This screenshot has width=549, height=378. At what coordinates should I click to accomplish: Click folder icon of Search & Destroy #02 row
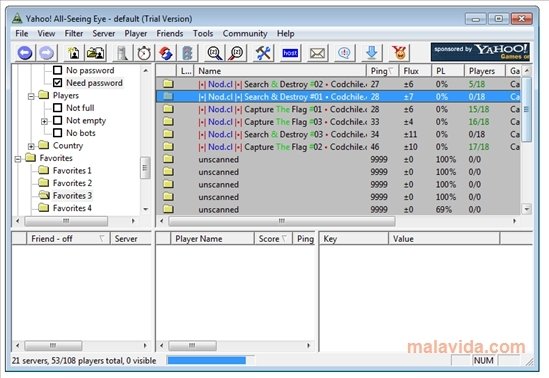click(x=168, y=84)
